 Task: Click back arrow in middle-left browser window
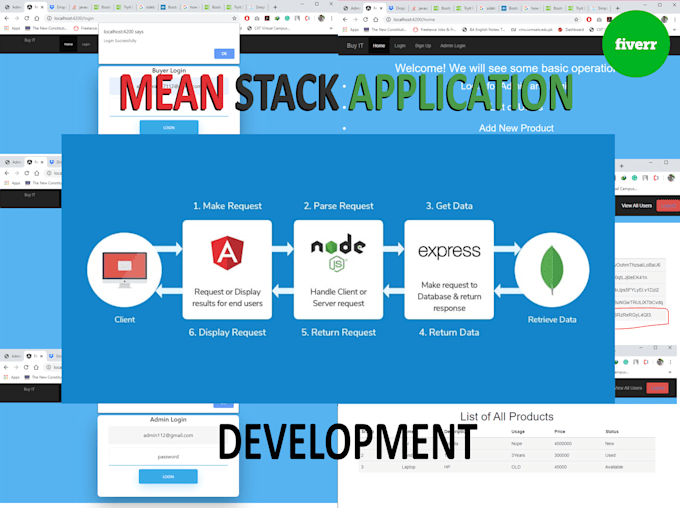click(x=7, y=173)
